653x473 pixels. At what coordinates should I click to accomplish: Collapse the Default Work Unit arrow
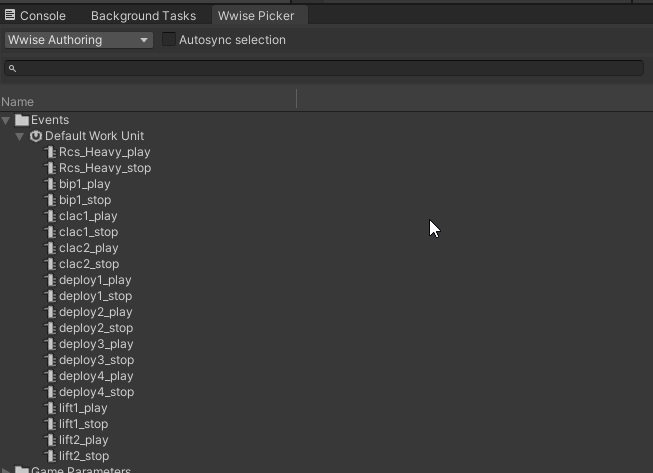tap(20, 137)
